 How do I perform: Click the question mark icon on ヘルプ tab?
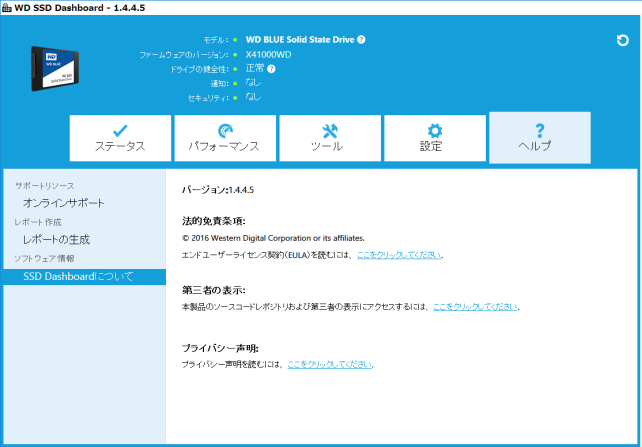pos(540,131)
